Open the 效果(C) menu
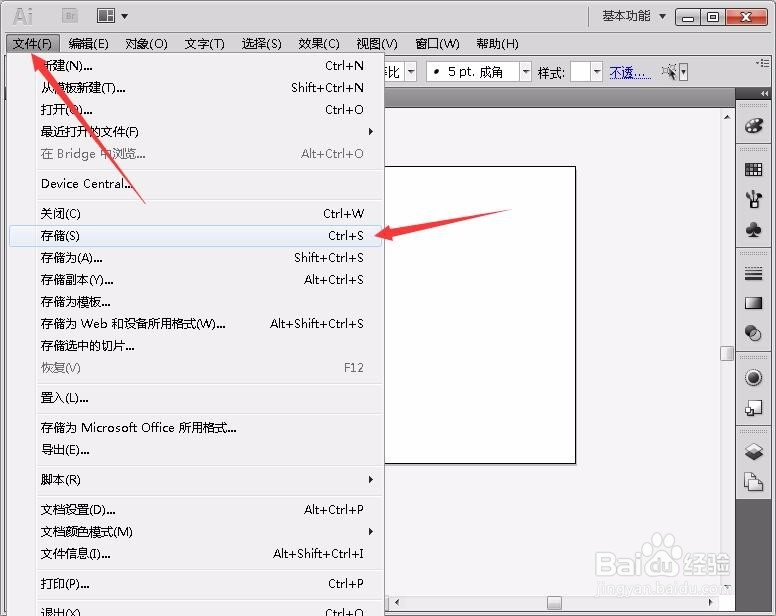The width and height of the screenshot is (776, 616). pos(318,44)
